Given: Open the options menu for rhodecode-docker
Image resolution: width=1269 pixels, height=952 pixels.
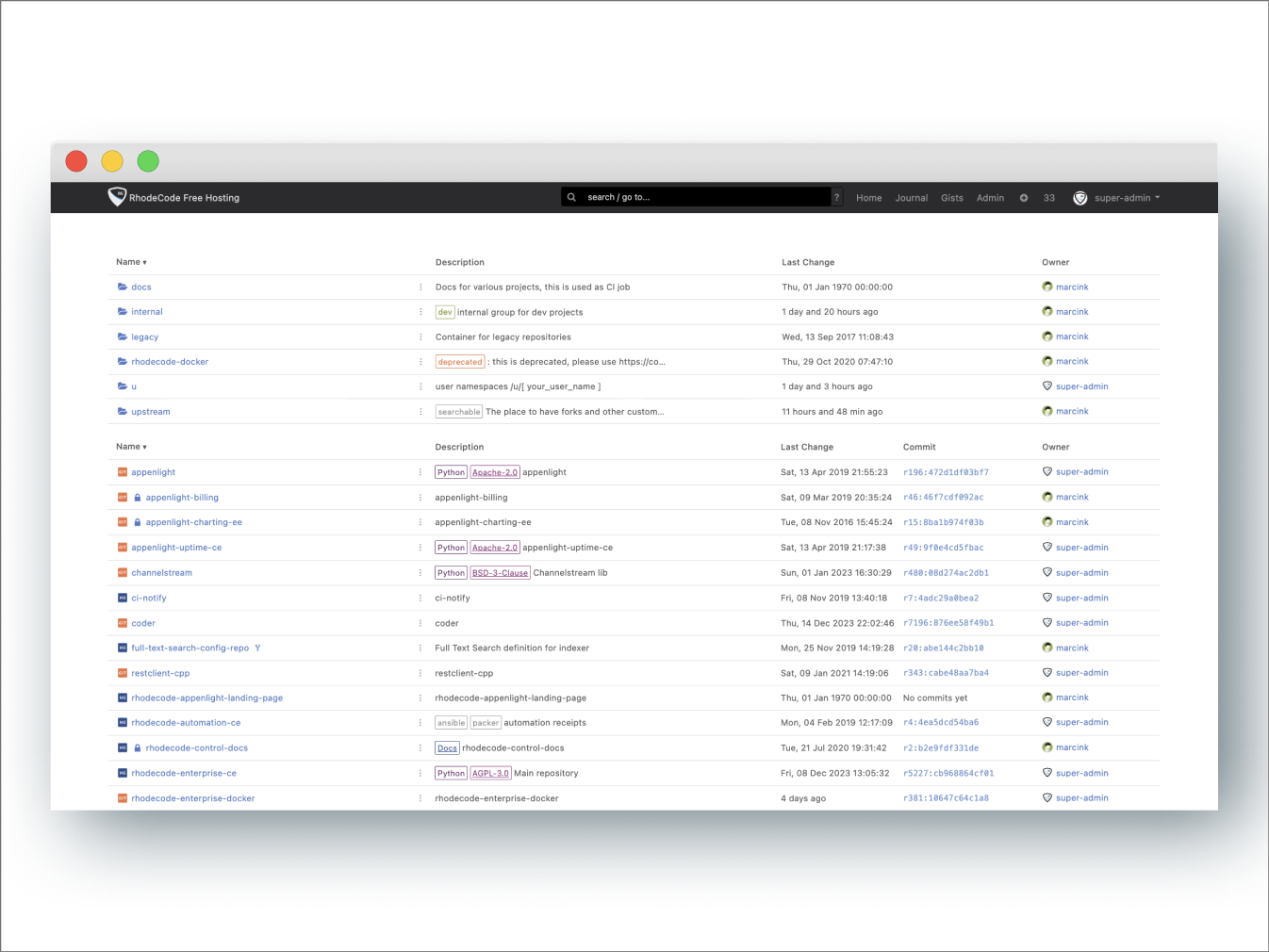Looking at the screenshot, I should 421,361.
